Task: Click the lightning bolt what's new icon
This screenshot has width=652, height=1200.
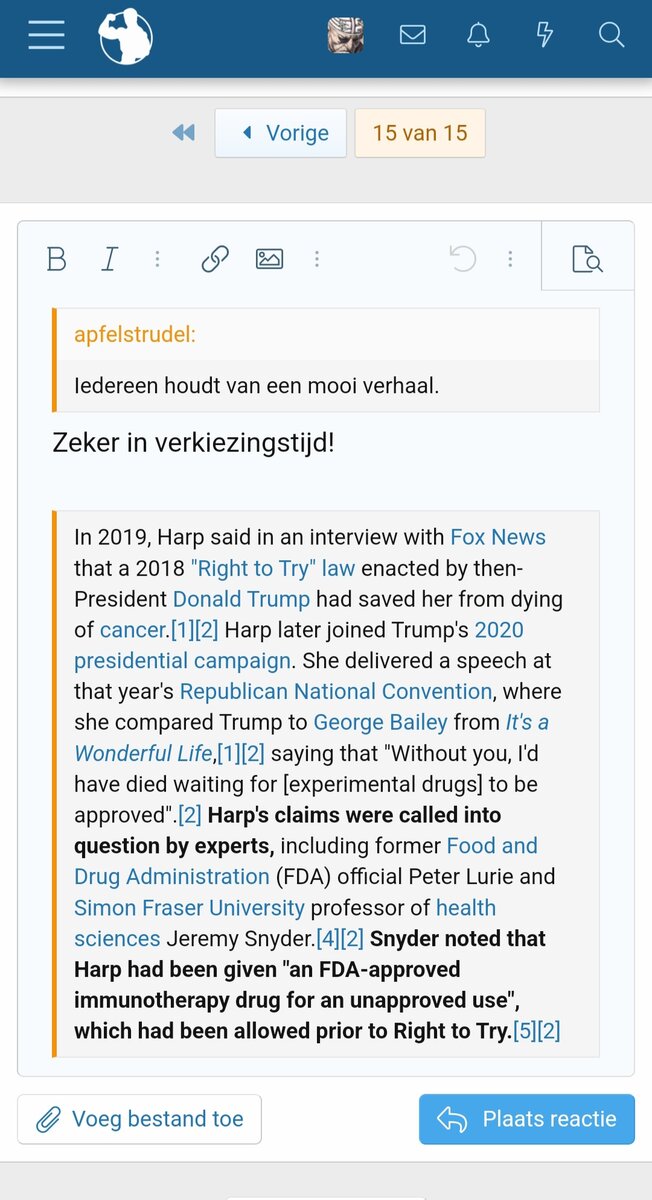Action: coord(545,36)
